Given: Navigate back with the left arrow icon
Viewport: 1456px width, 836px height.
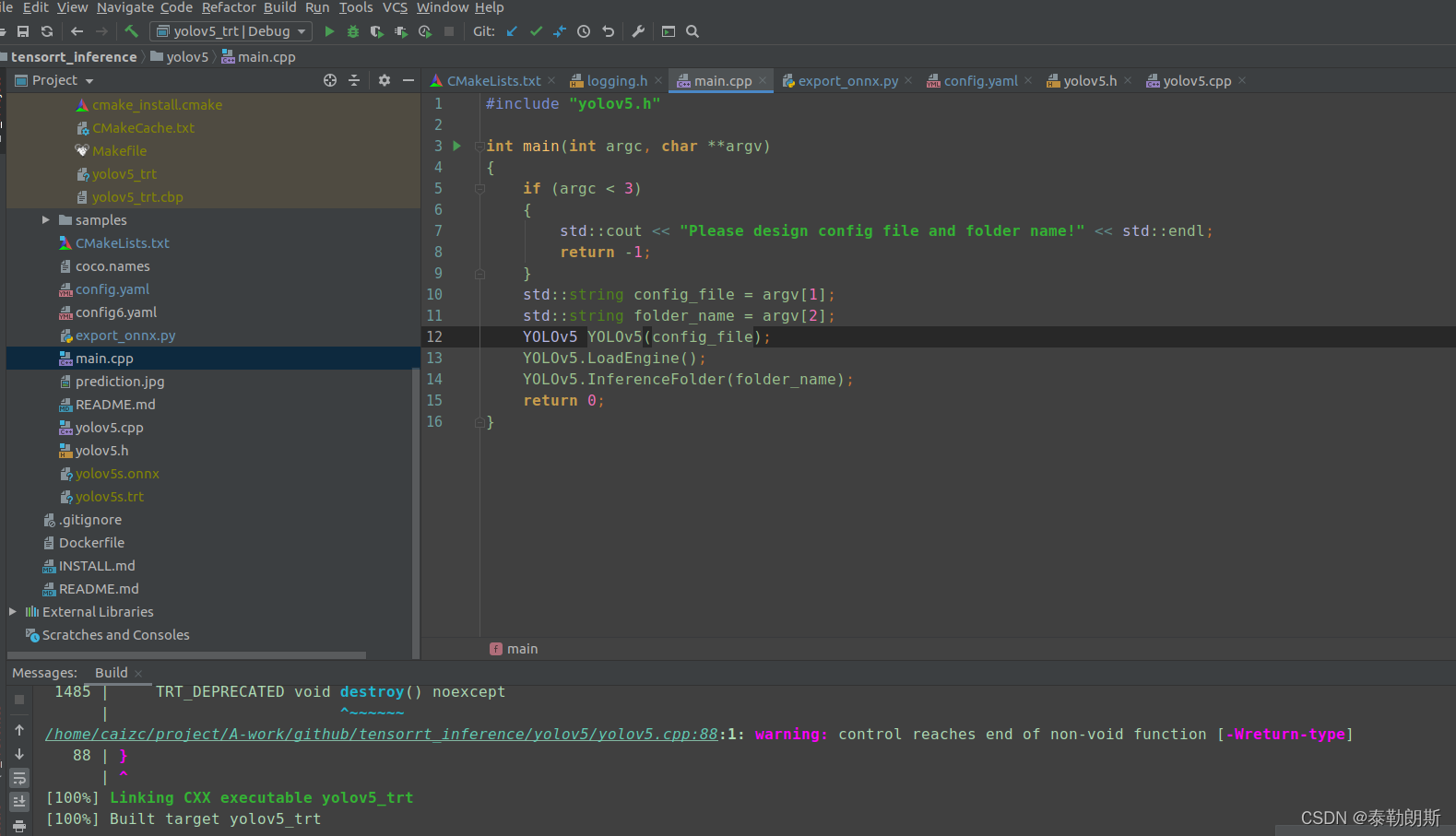Looking at the screenshot, I should click(77, 31).
